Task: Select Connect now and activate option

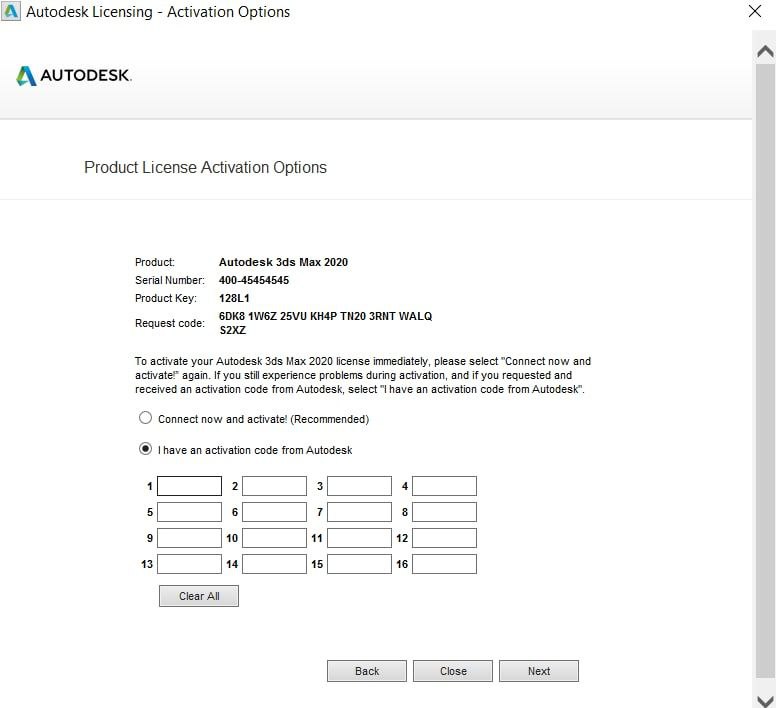Action: [145, 418]
